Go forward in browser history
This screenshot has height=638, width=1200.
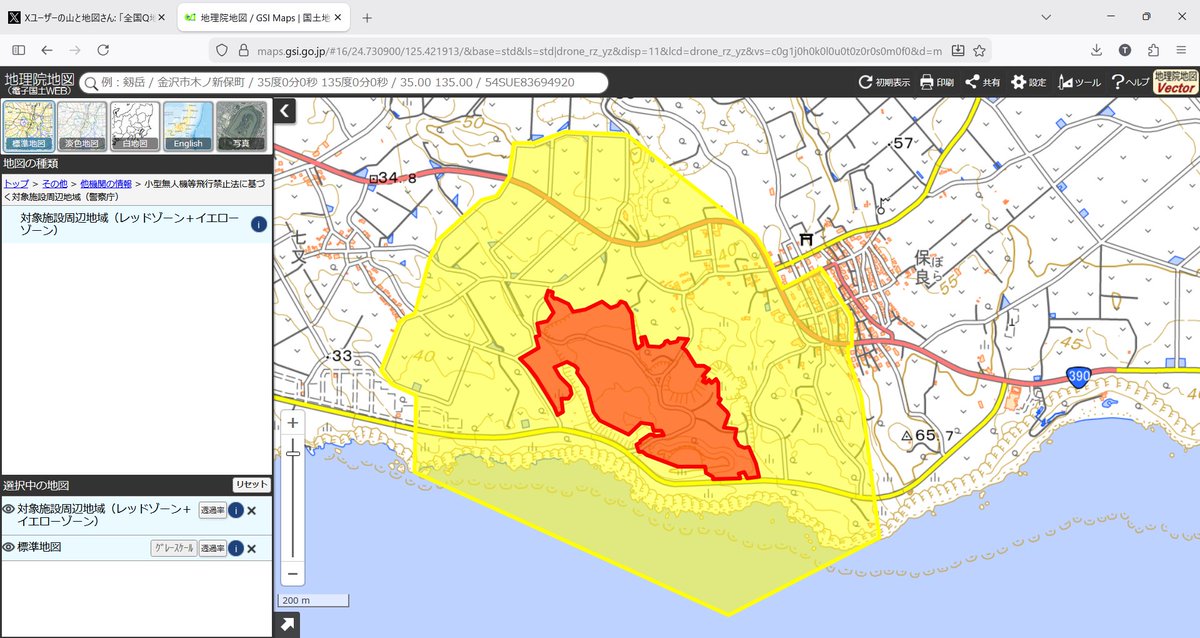(x=75, y=50)
